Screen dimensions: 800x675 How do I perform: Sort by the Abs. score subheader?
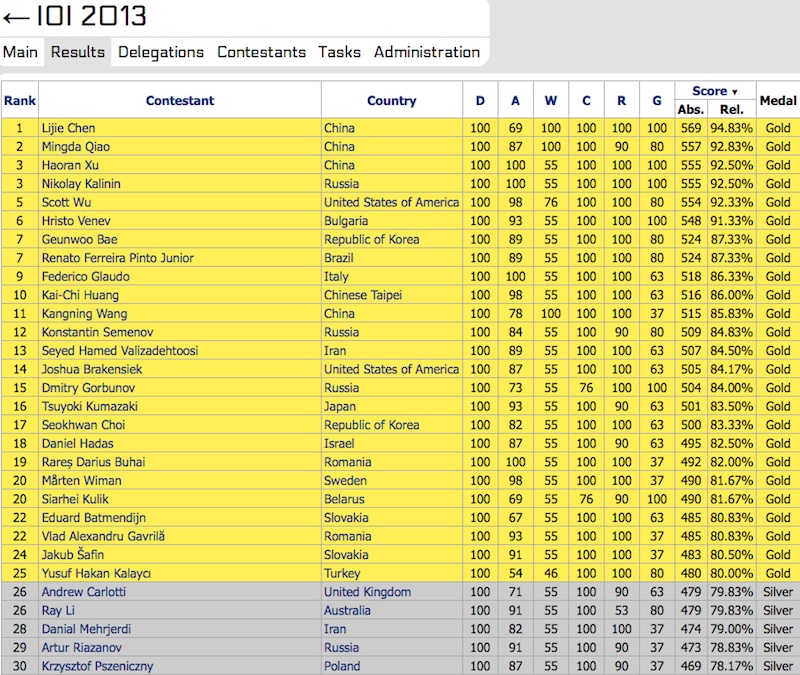coord(691,109)
